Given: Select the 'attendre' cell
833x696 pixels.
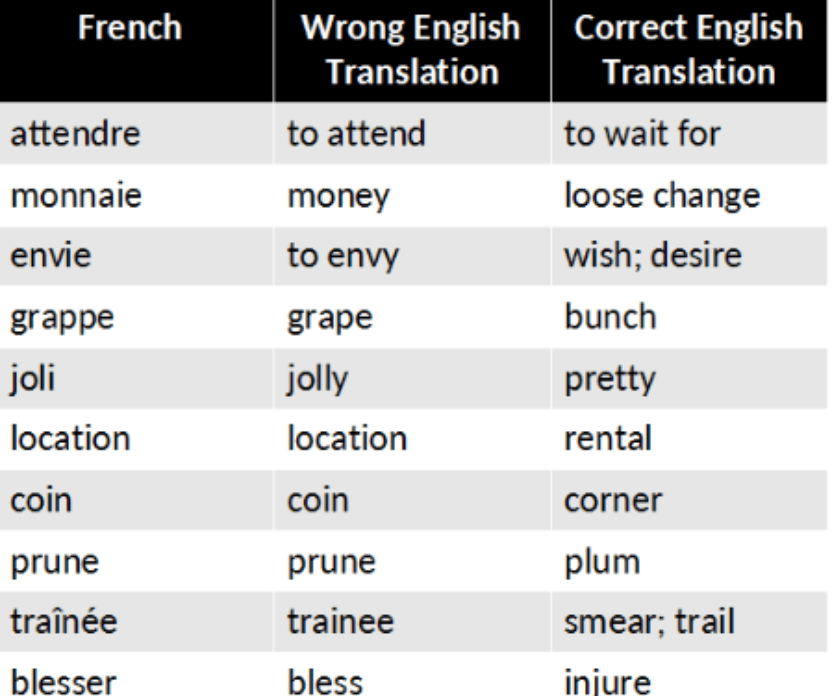Looking at the screenshot, I should 71,132.
